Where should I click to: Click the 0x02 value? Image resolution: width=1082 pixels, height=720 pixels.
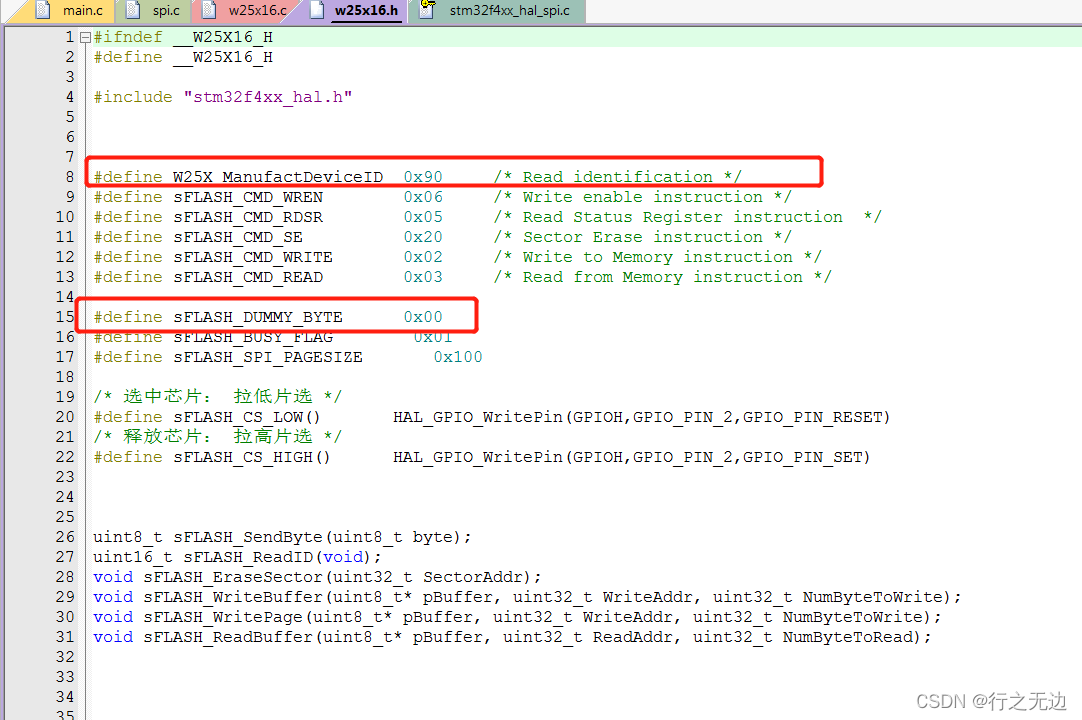(x=423, y=257)
